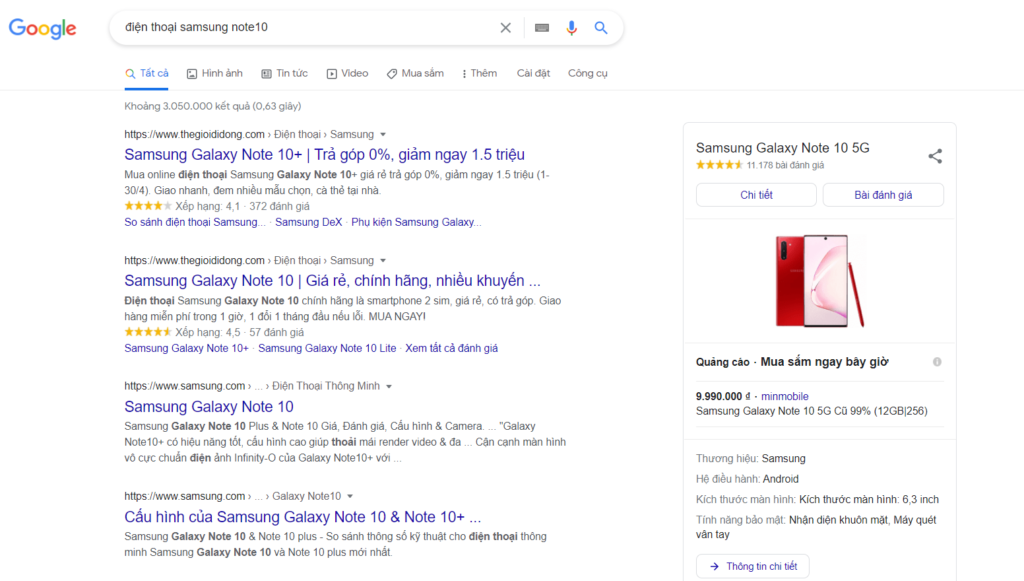Image resolution: width=1024 pixels, height=581 pixels.
Task: Expand the Thêm menu
Action: [x=479, y=73]
